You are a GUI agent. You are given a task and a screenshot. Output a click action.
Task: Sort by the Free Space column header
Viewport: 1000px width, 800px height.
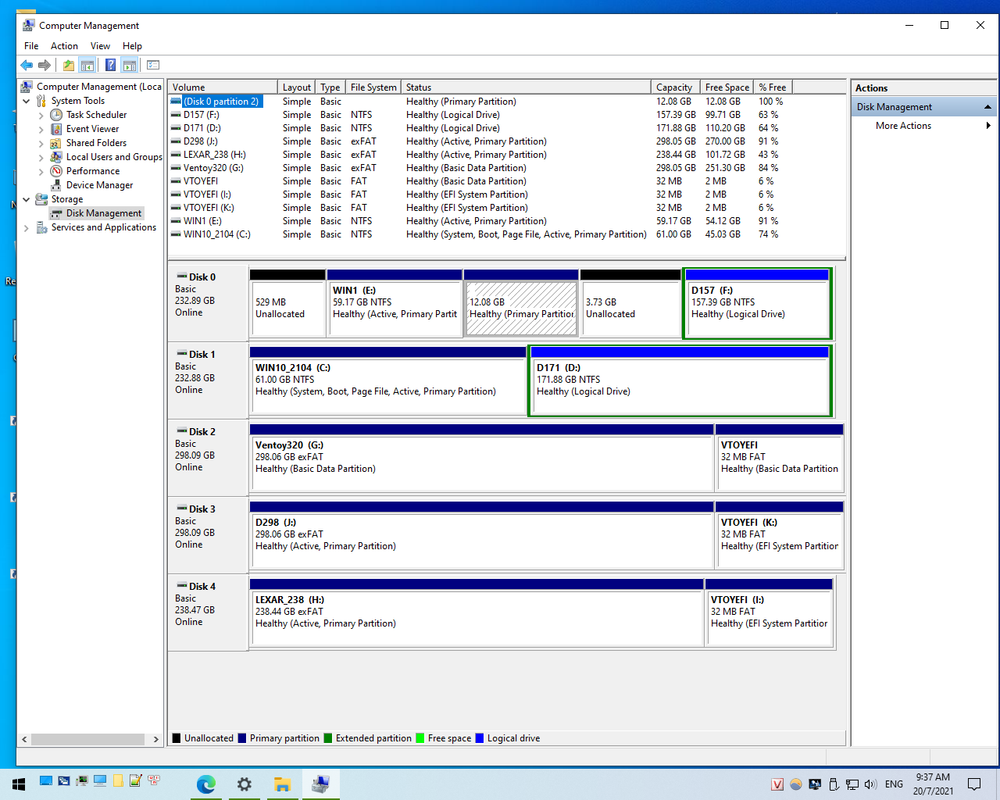click(x=726, y=87)
